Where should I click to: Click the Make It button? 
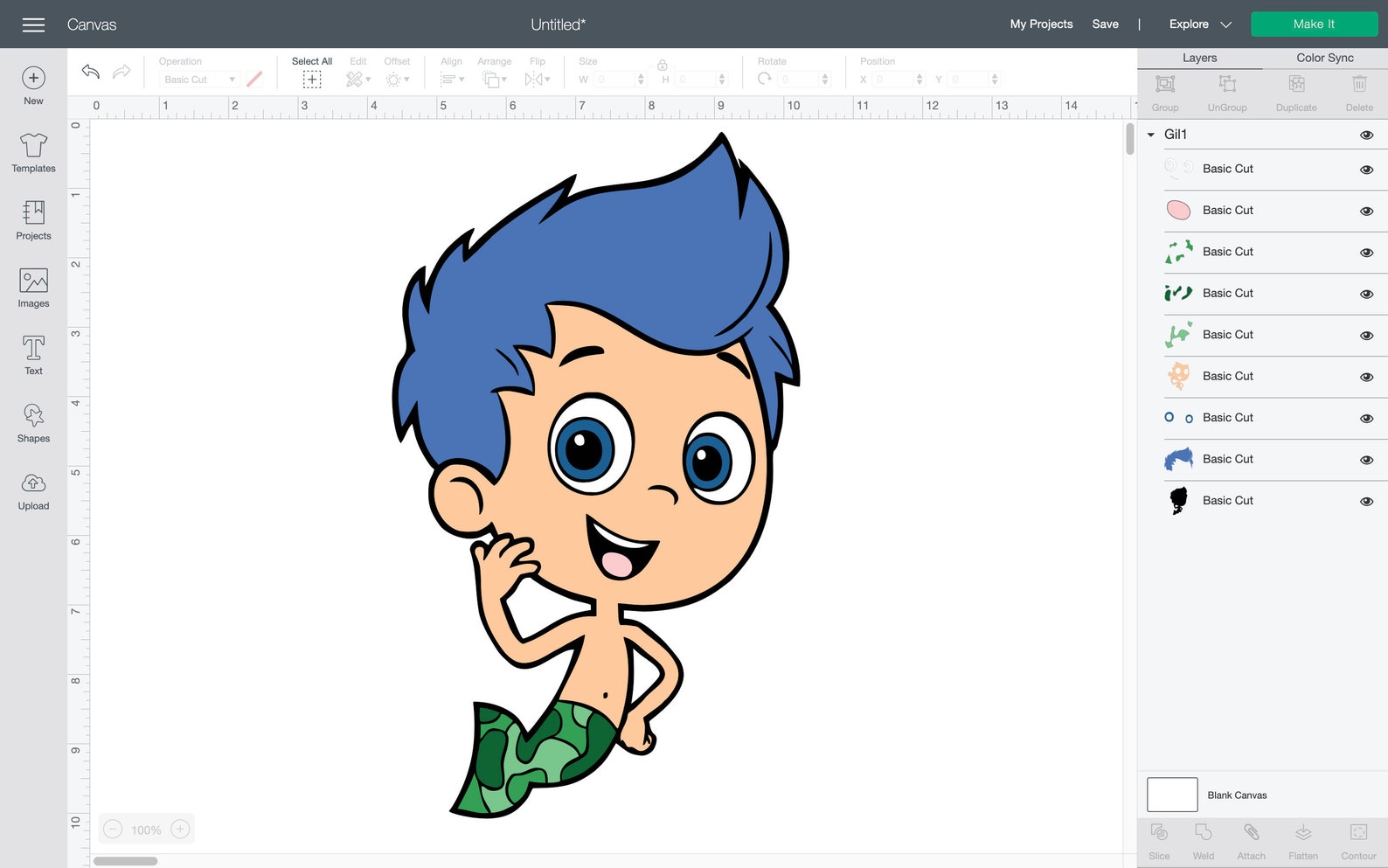pyautogui.click(x=1314, y=24)
